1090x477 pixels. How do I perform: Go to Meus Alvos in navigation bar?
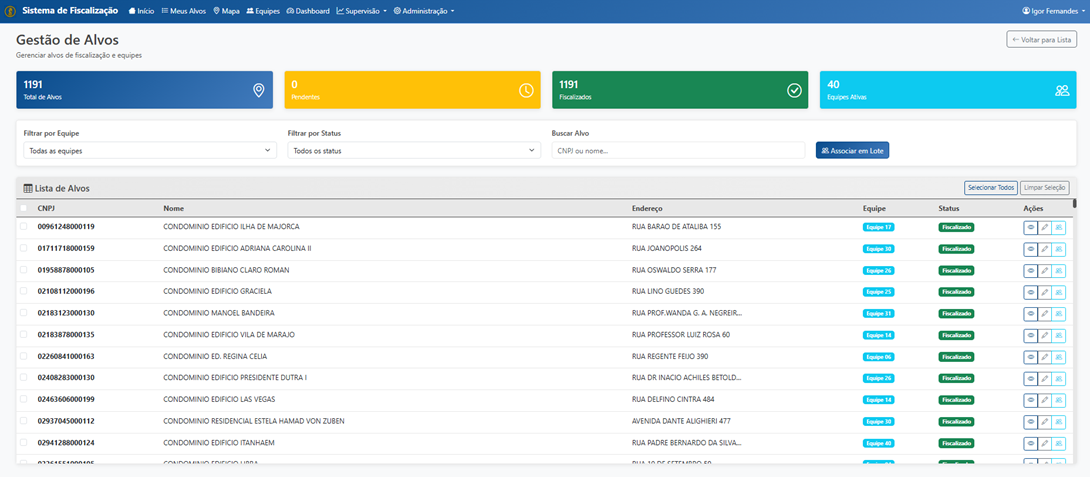coord(184,10)
